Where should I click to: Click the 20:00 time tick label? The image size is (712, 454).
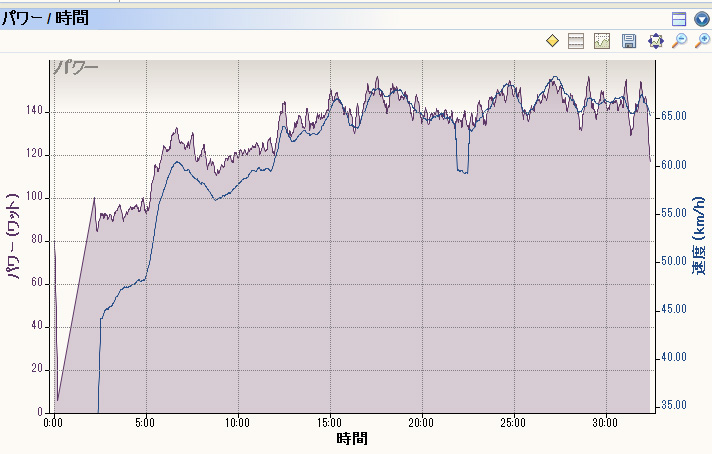[x=421, y=423]
